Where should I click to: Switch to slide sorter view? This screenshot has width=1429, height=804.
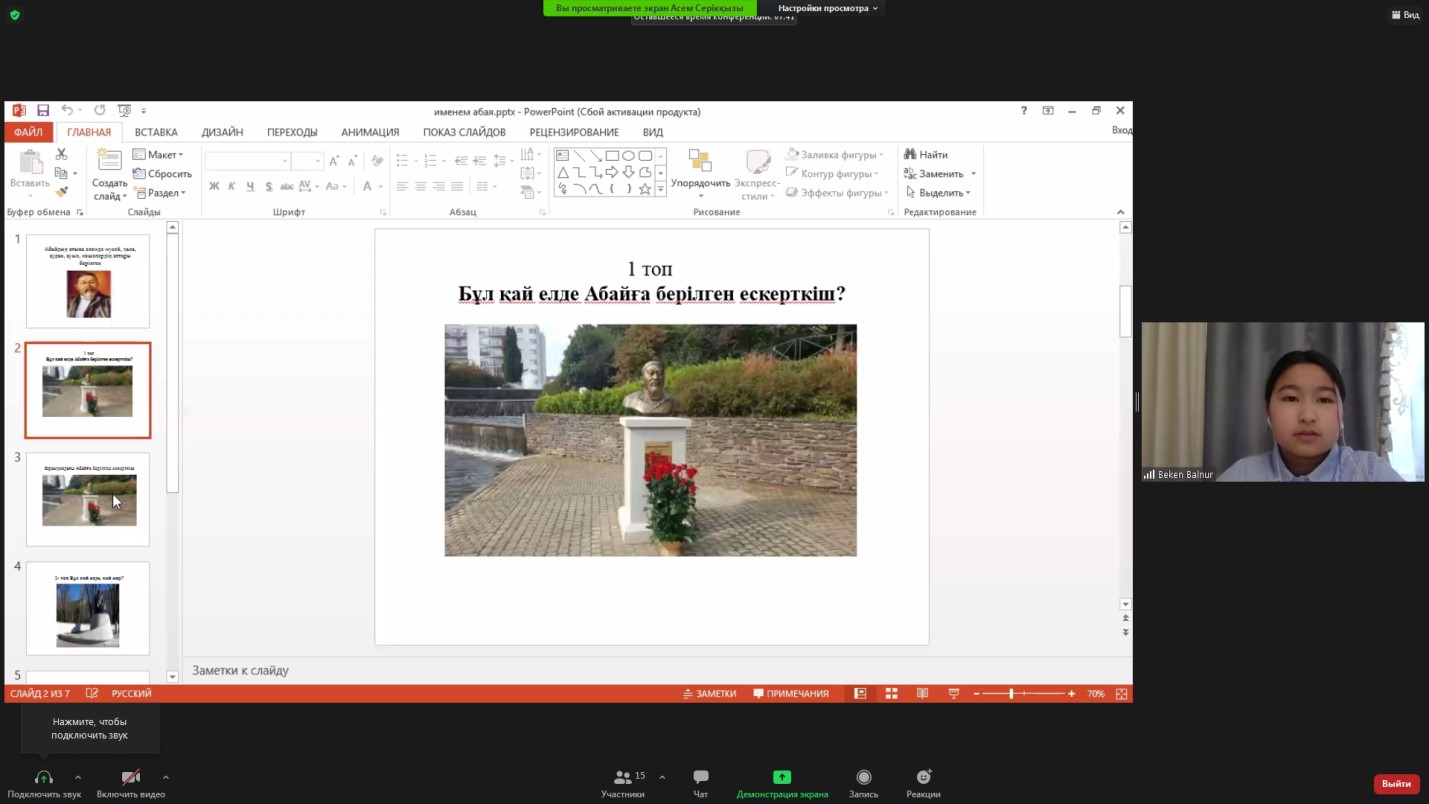pyautogui.click(x=891, y=694)
